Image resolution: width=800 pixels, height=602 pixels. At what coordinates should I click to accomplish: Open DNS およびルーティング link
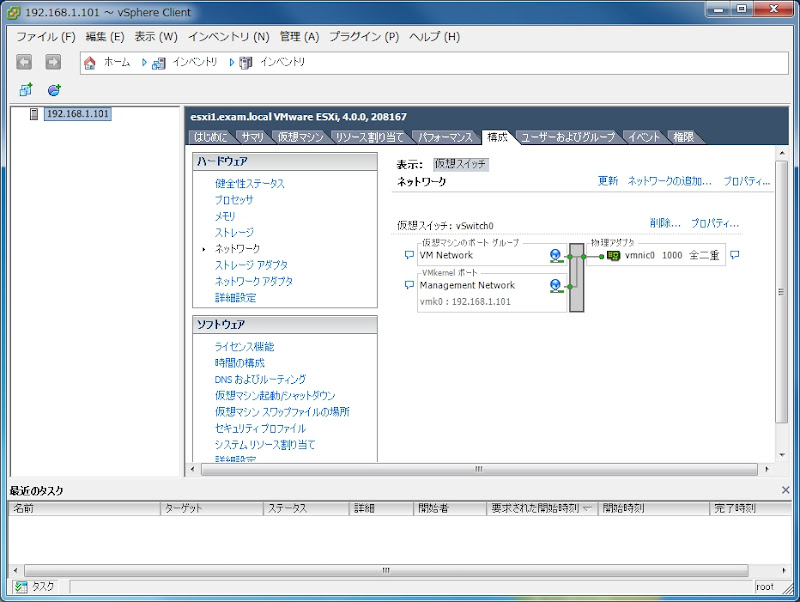click(x=260, y=380)
